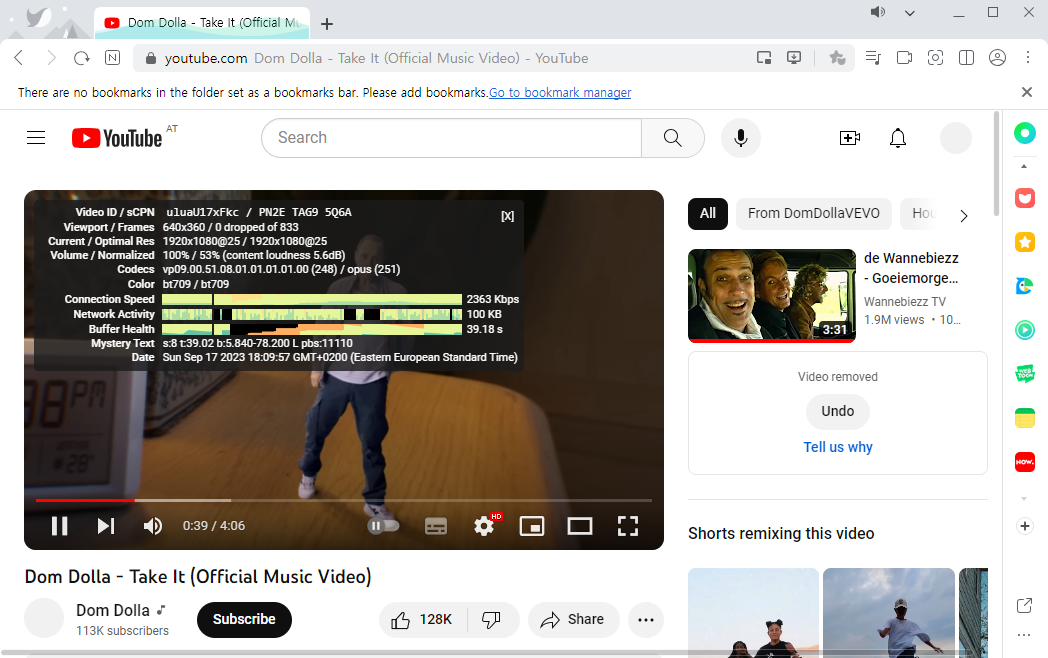1048x658 pixels.
Task: Open the red pocket-style sidebar icon
Action: pos(1025,198)
